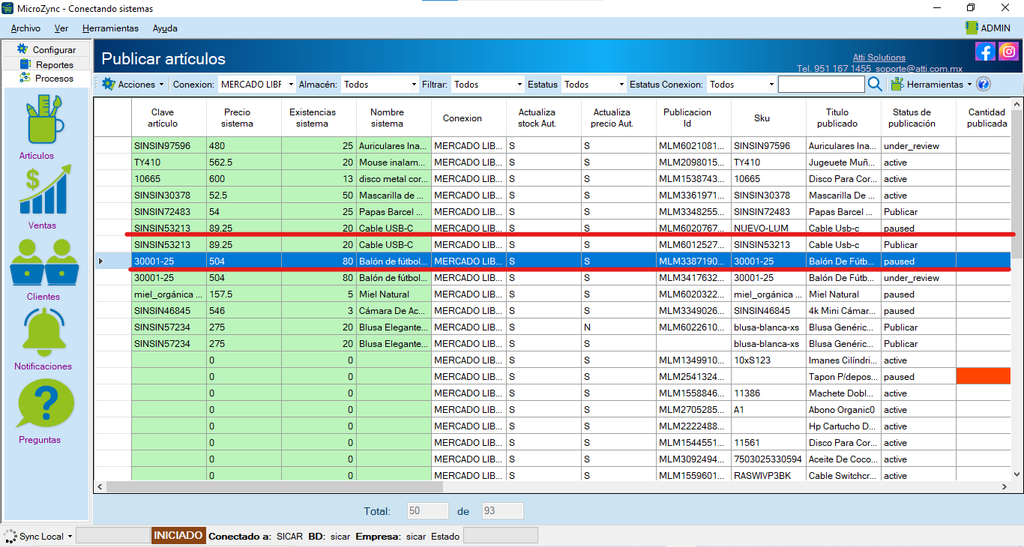The width and height of the screenshot is (1024, 547).
Task: Select the Procesos tab
Action: 46,78
